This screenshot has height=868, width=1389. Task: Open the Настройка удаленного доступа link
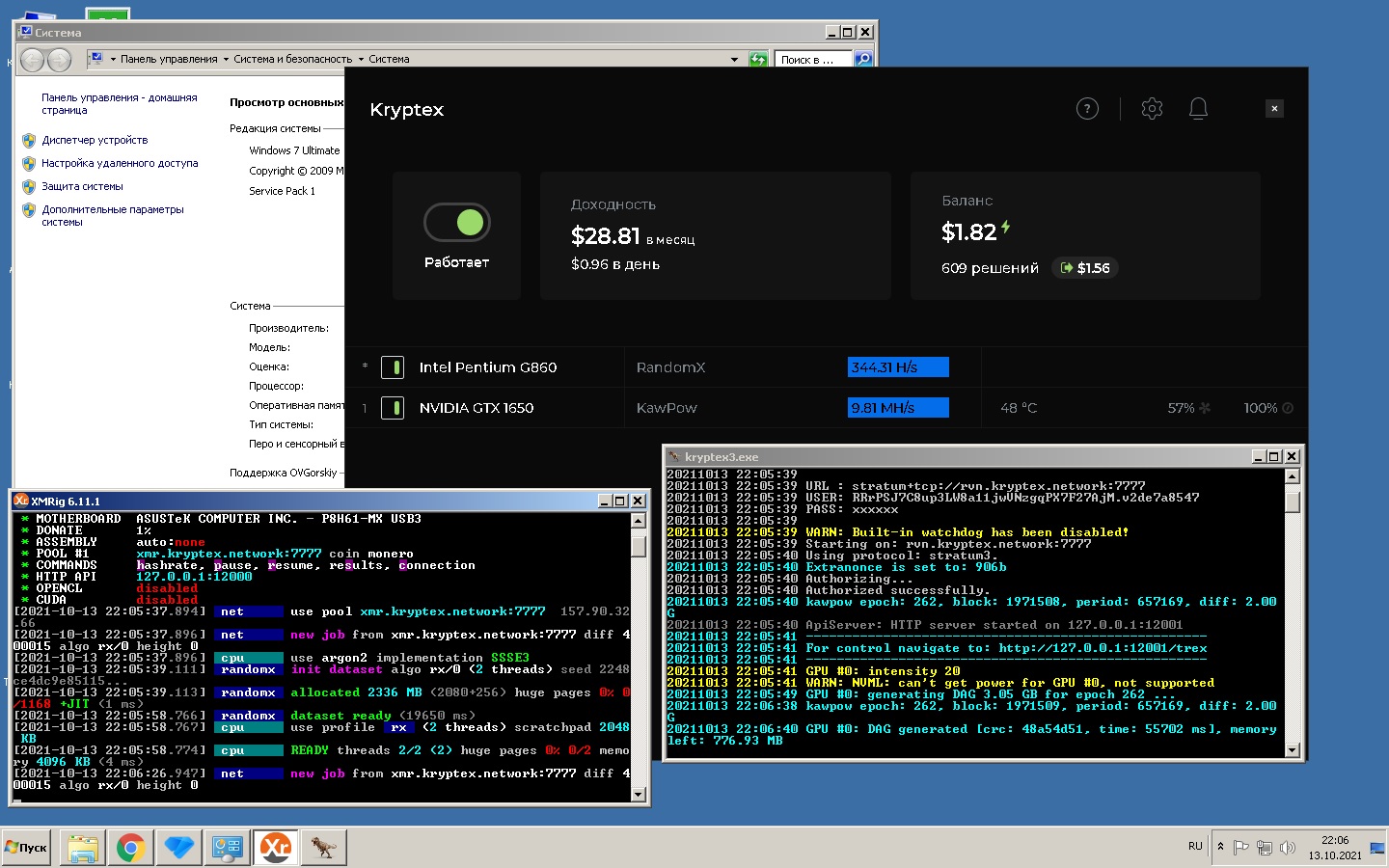(120, 163)
